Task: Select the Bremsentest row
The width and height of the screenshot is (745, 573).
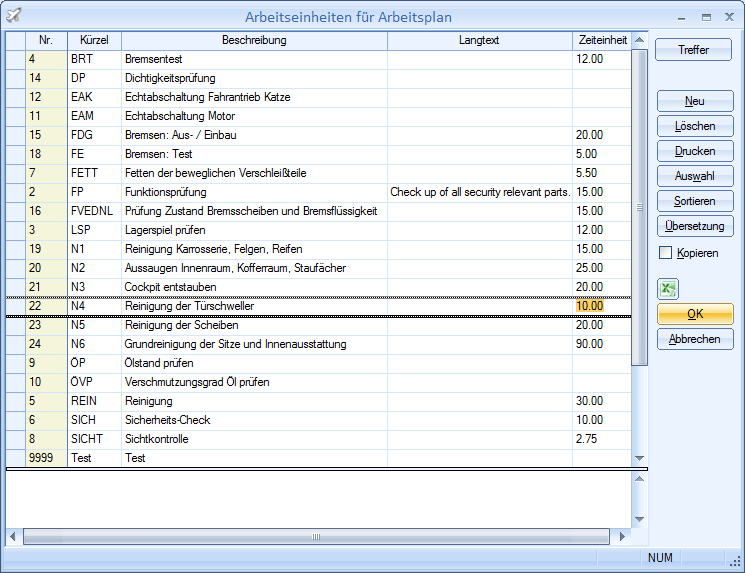Action: click(318, 59)
